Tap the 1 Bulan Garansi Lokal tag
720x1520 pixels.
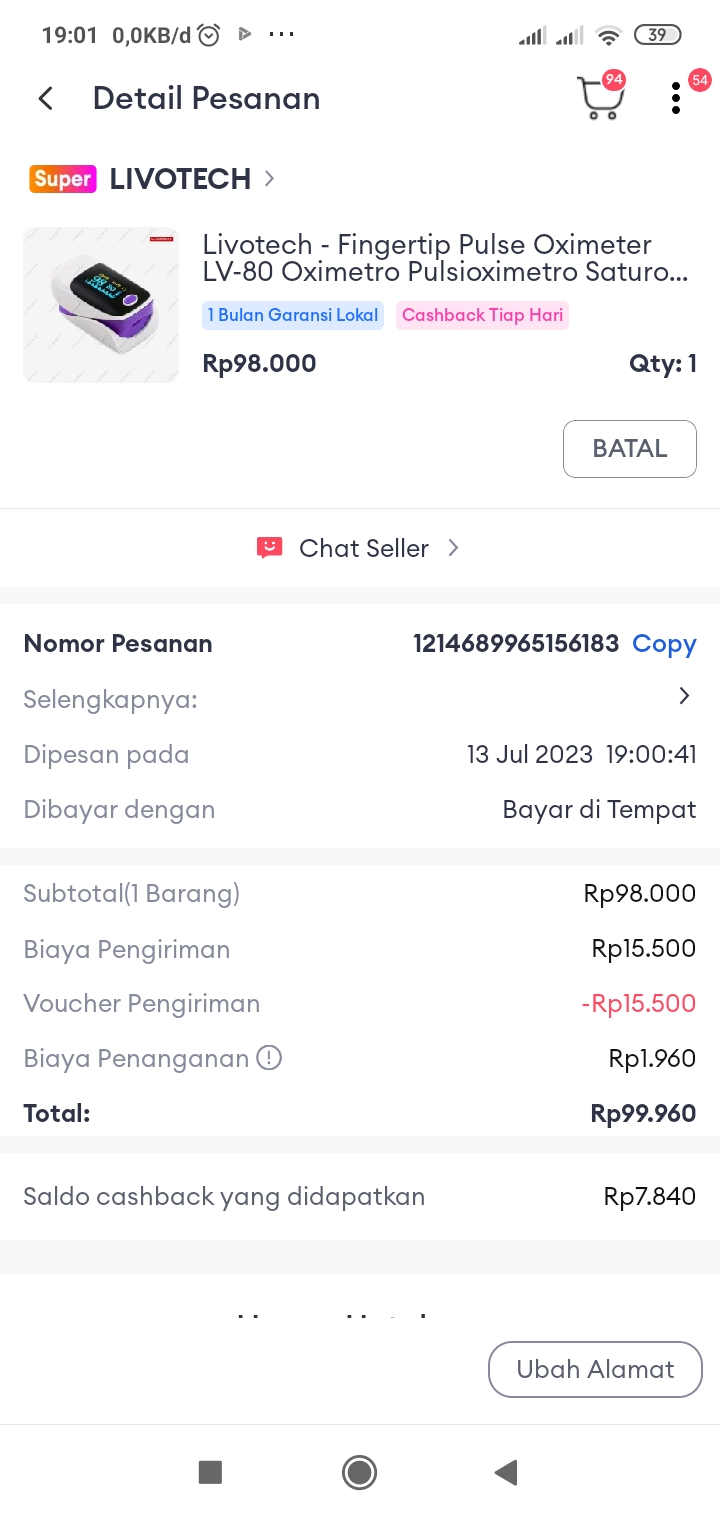coord(293,315)
